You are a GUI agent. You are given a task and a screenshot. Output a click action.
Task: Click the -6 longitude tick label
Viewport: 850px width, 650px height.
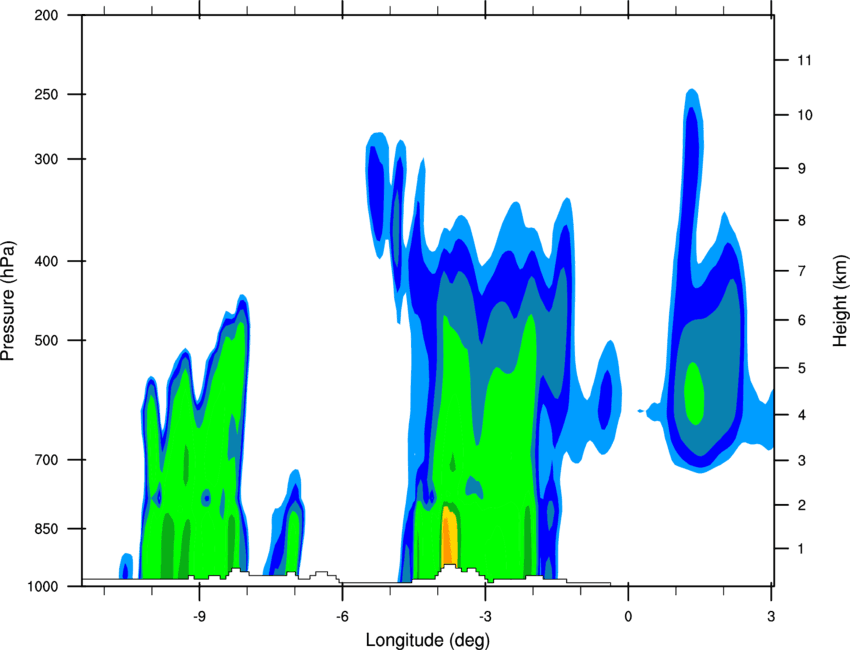tap(342, 617)
